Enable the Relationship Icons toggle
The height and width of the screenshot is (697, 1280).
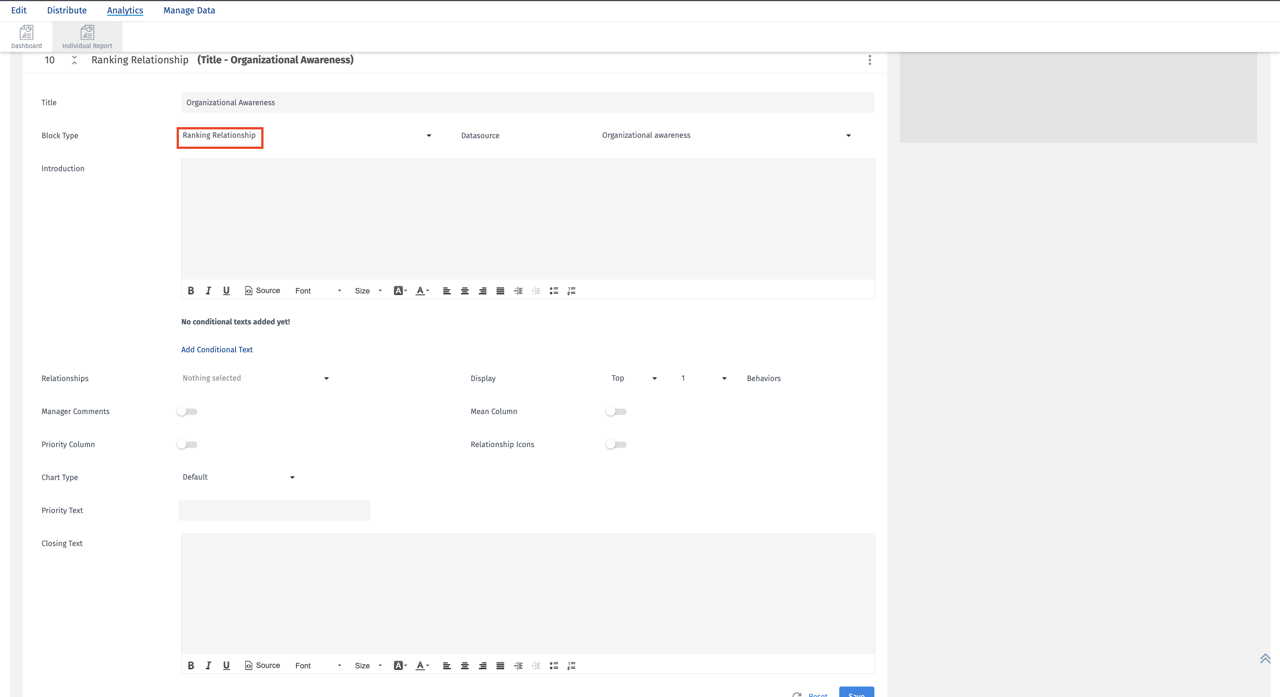[x=616, y=444]
